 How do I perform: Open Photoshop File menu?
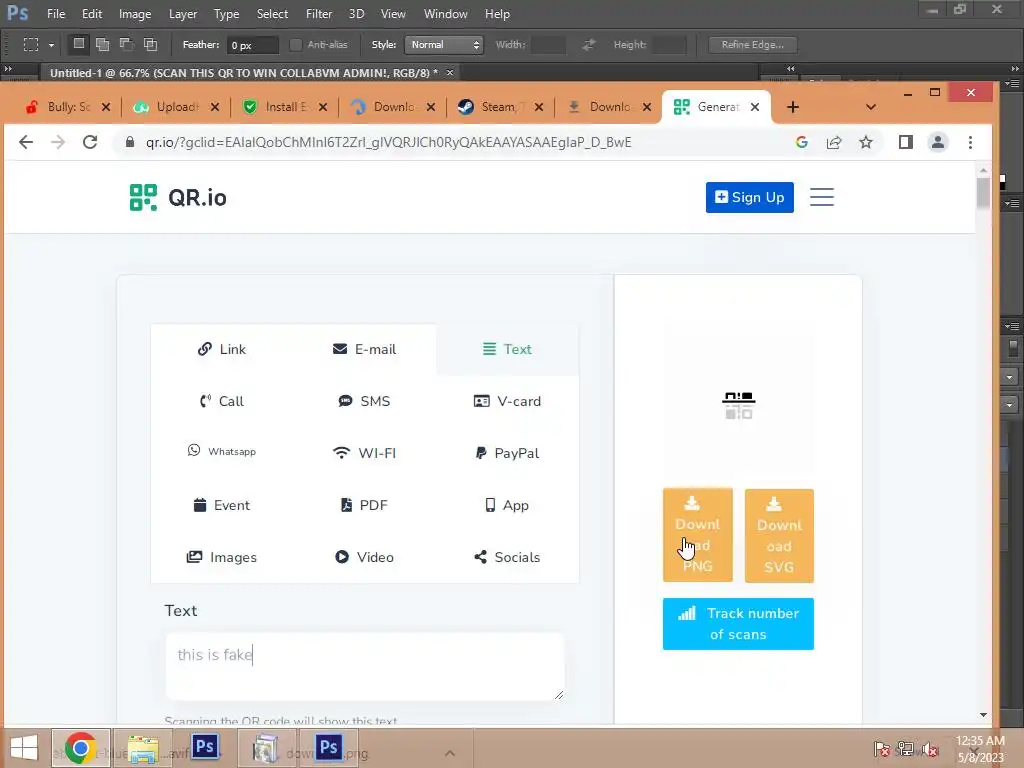click(x=56, y=14)
